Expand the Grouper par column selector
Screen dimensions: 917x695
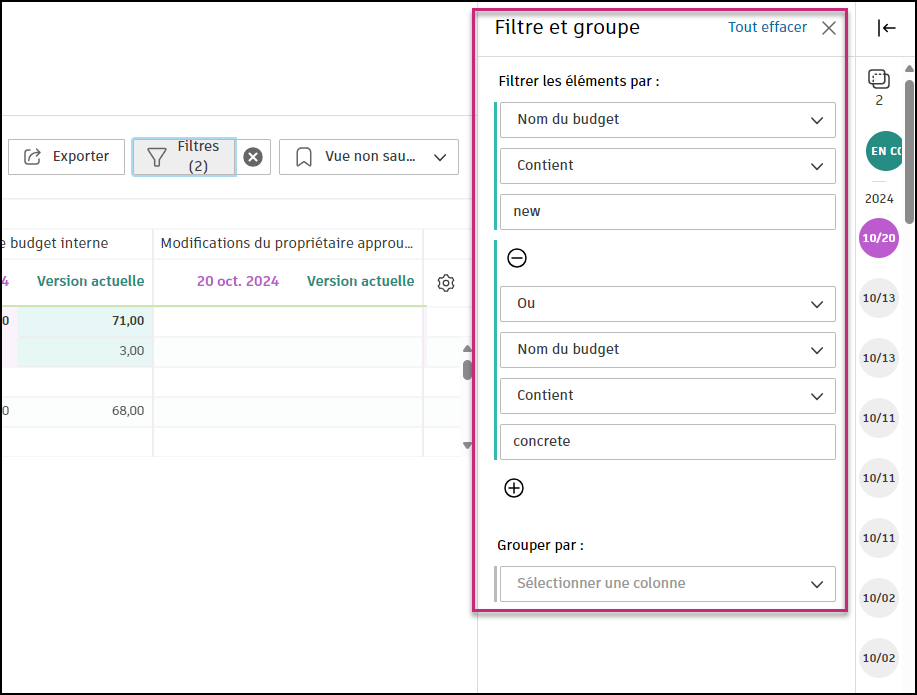667,584
